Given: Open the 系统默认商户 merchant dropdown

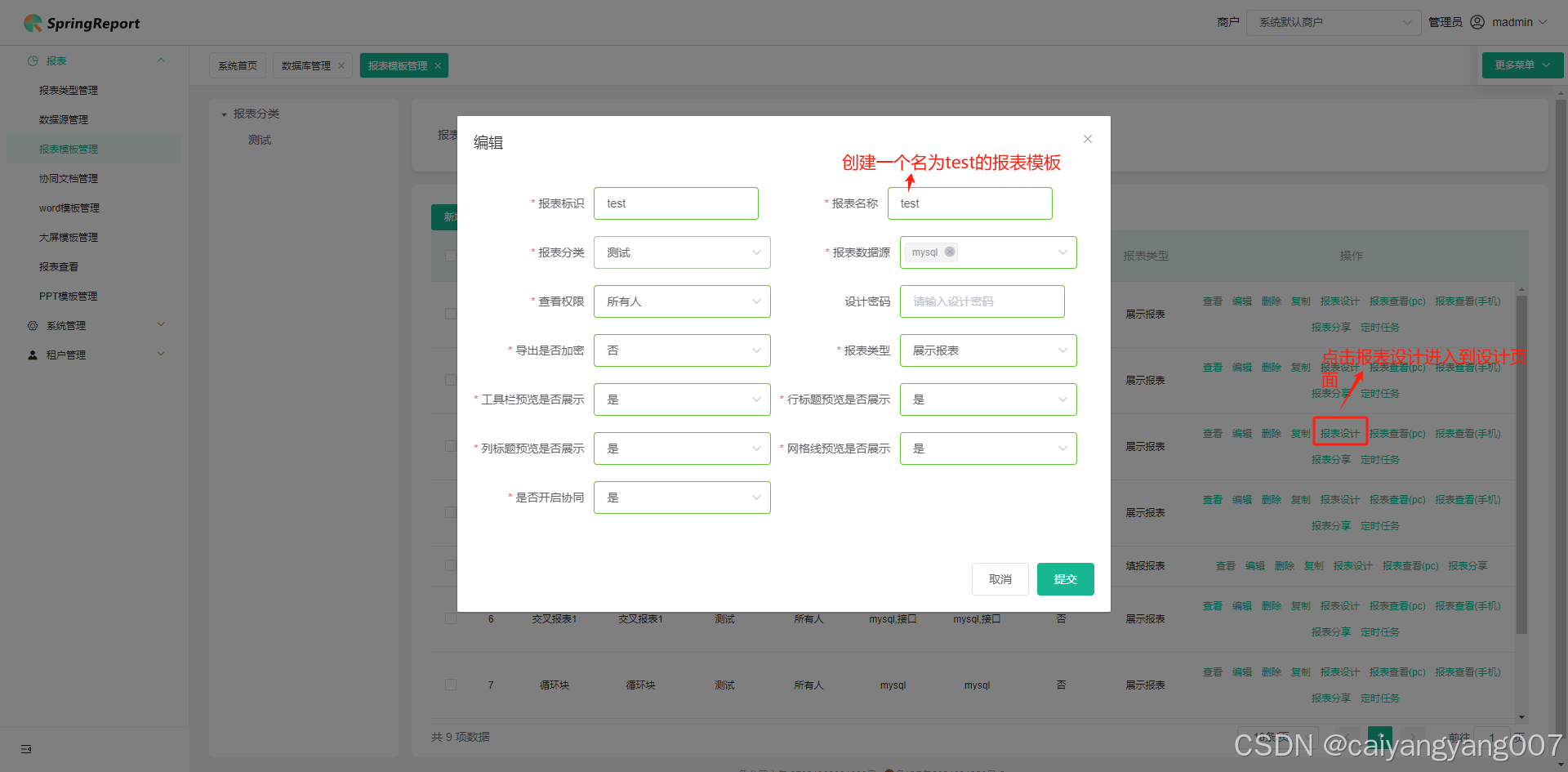Looking at the screenshot, I should point(1332,22).
